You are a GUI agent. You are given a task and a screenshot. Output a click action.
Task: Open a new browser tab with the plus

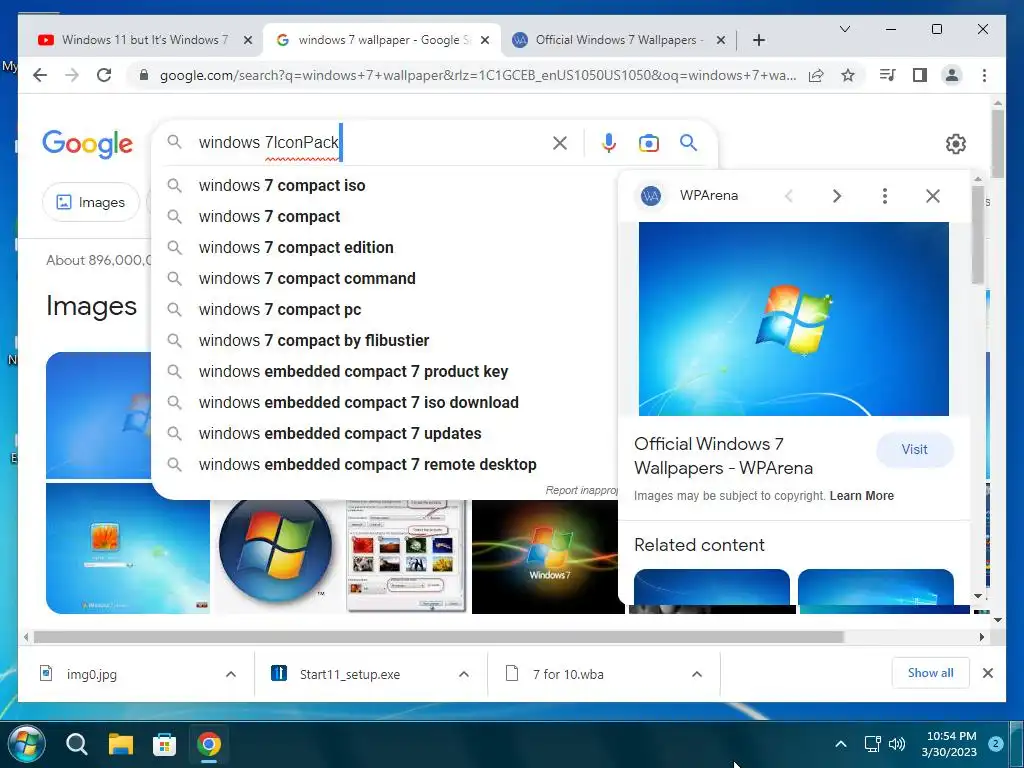[758, 40]
